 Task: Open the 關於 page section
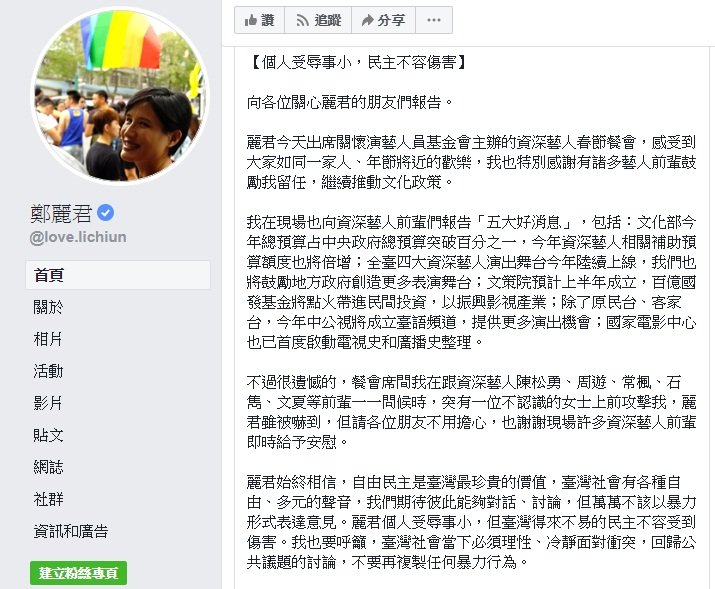[48, 307]
